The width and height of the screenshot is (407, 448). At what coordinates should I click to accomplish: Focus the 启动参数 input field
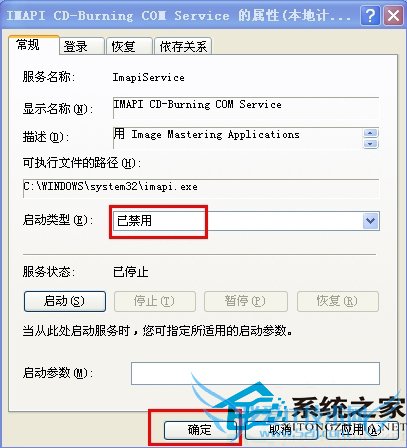click(255, 373)
